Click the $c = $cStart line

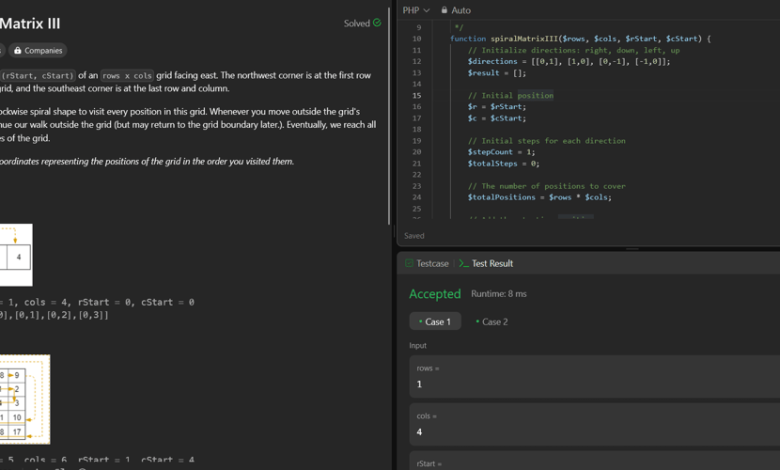click(496, 118)
